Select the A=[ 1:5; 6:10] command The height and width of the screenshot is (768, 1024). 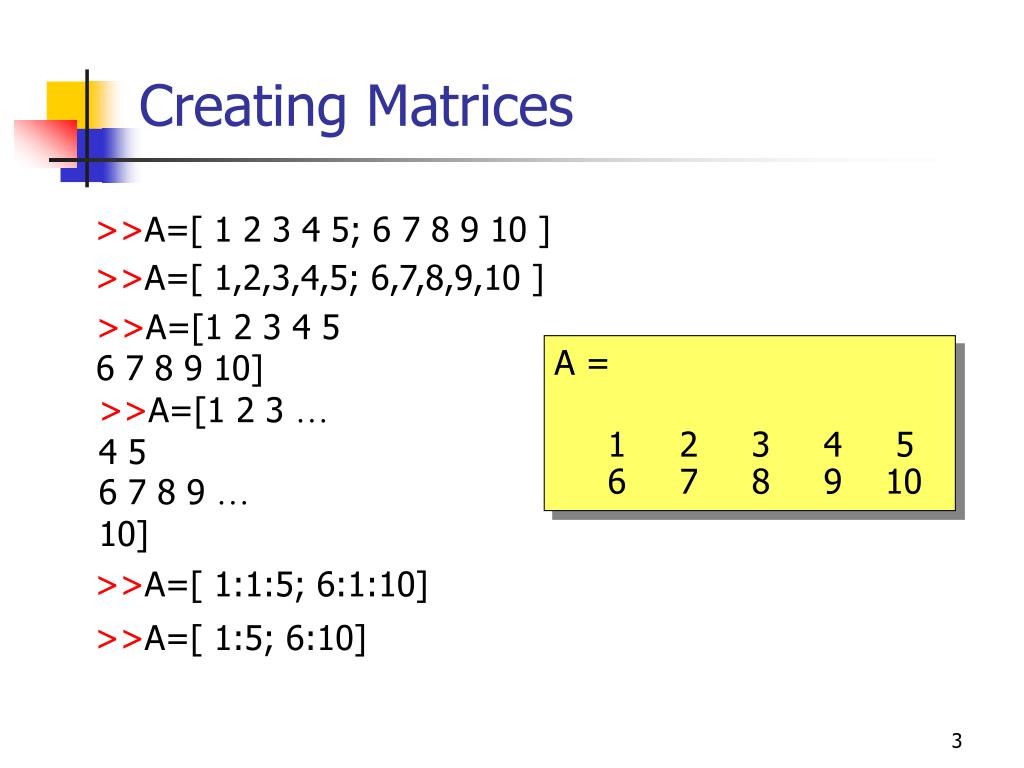pyautogui.click(x=255, y=639)
